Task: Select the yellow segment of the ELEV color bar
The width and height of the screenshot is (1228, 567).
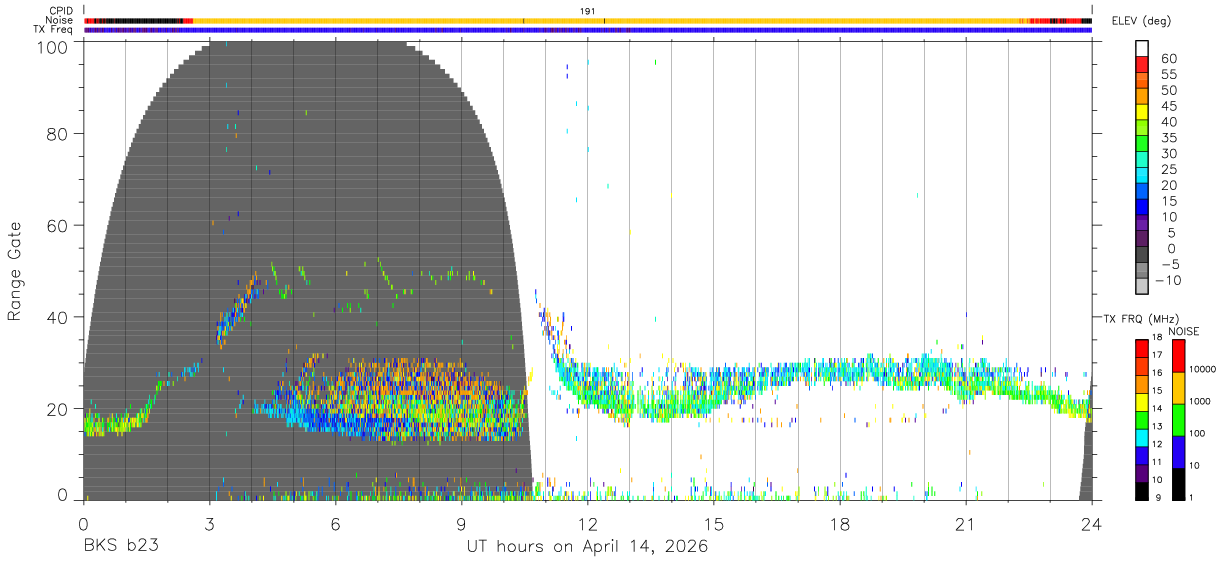Action: [x=1142, y=113]
